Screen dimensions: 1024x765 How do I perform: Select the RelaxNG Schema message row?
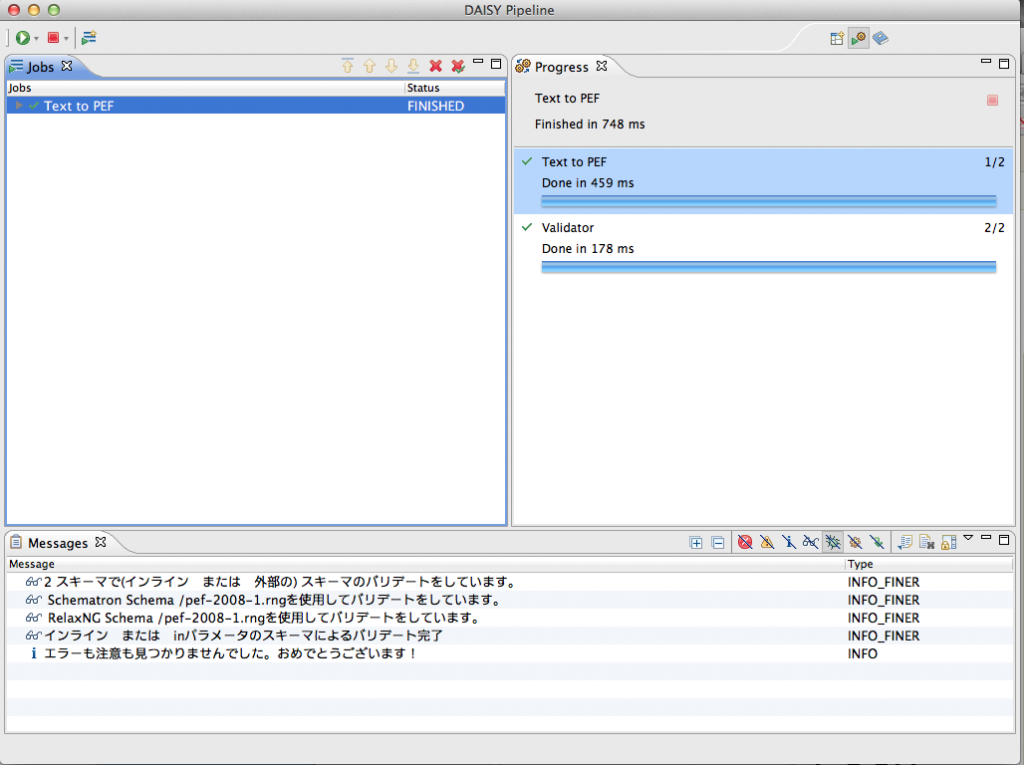pos(509,618)
